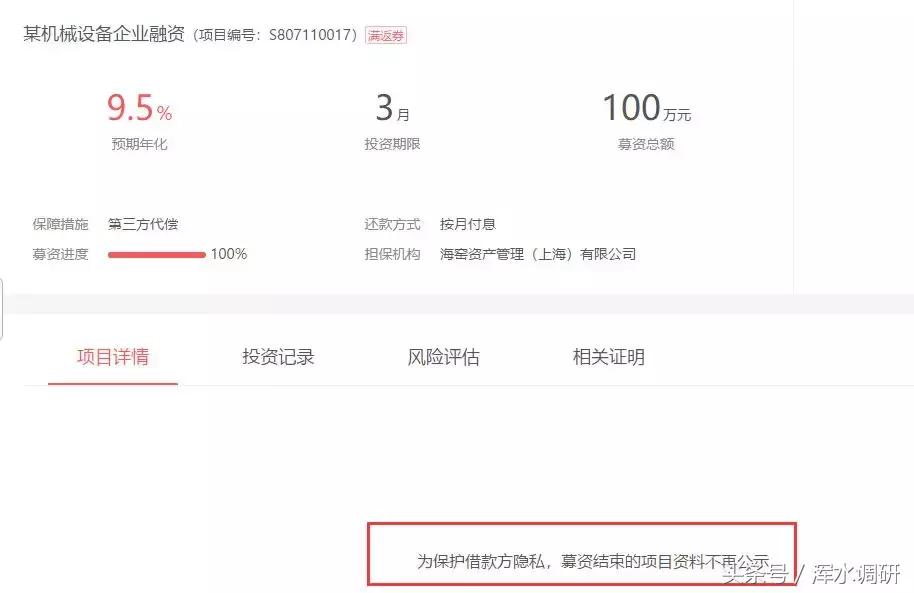Click the 100万元 total fundraising value

pos(646,108)
